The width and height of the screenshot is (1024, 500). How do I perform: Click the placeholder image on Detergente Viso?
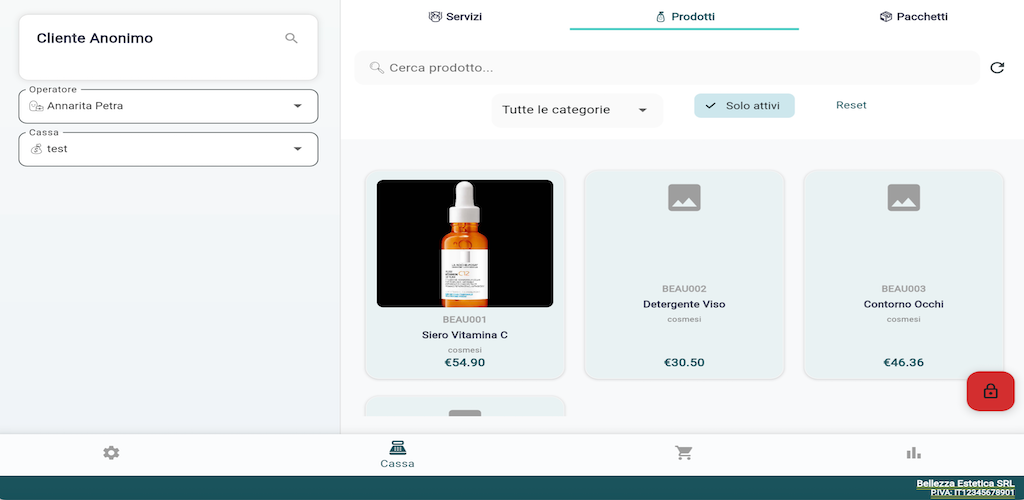(684, 197)
